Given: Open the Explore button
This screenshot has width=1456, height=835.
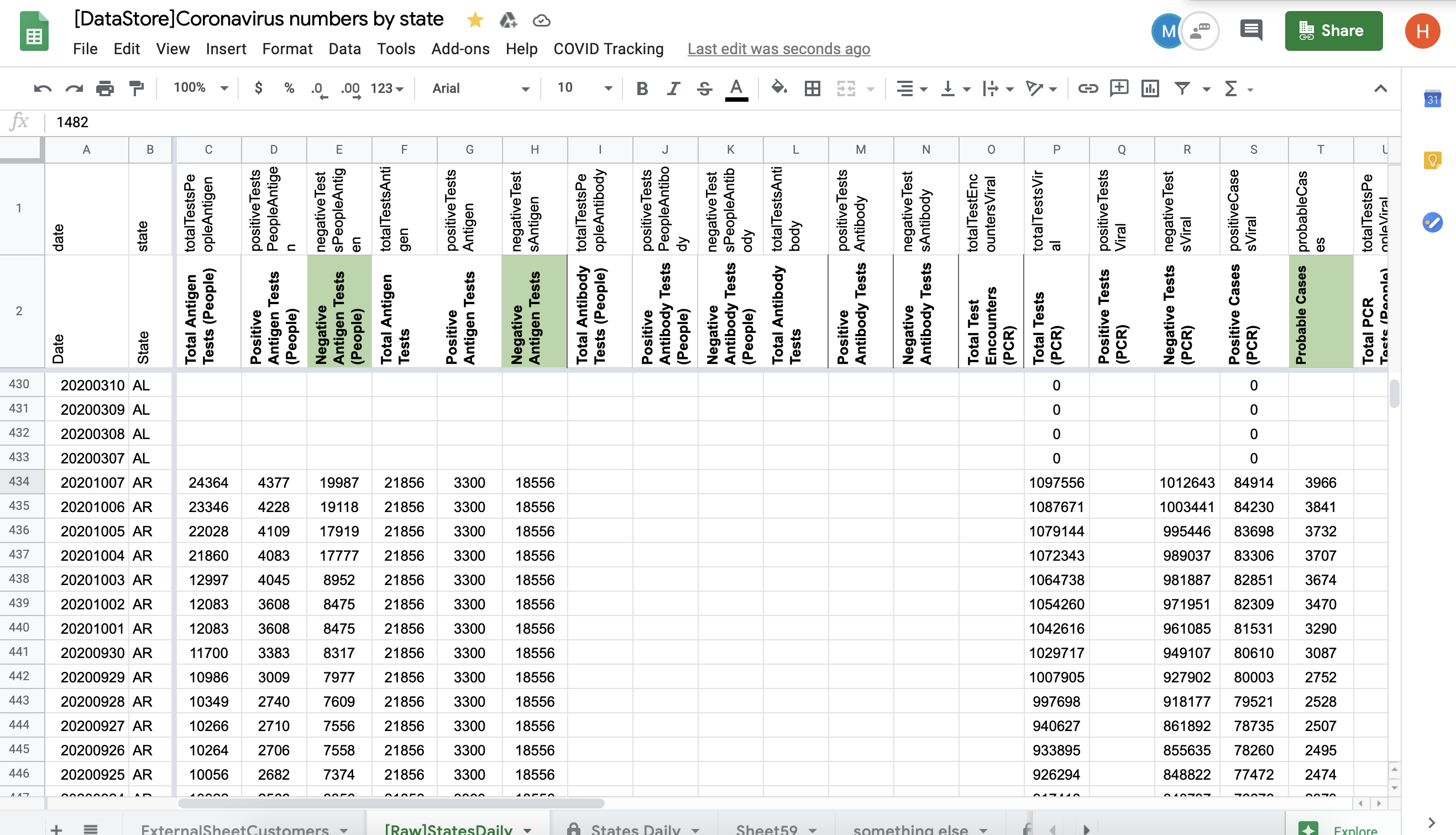Looking at the screenshot, I should click(1342, 829).
